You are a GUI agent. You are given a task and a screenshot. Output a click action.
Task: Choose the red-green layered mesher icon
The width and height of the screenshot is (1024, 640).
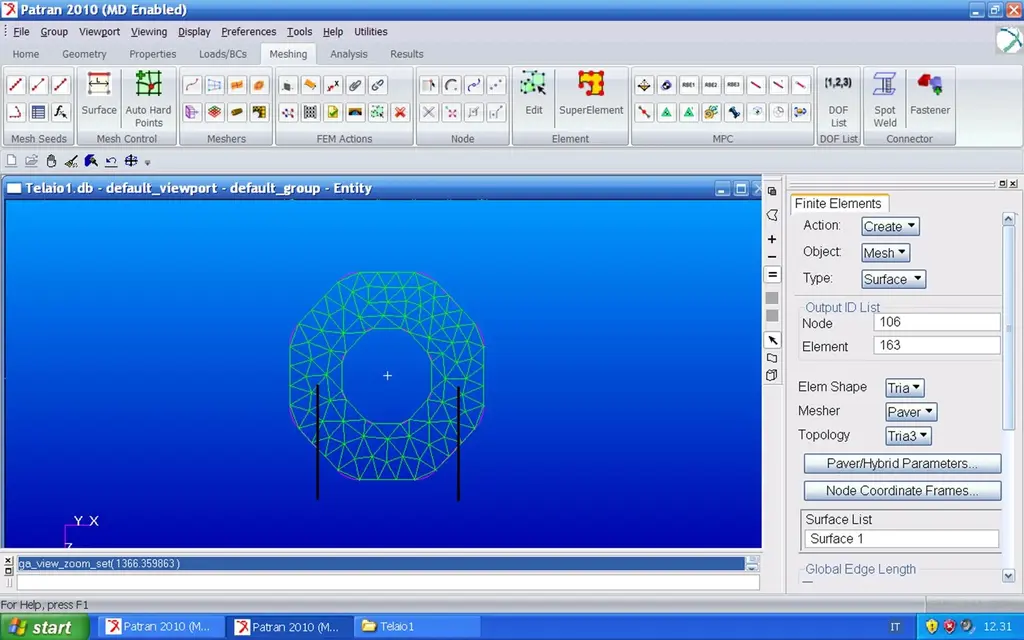click(214, 112)
